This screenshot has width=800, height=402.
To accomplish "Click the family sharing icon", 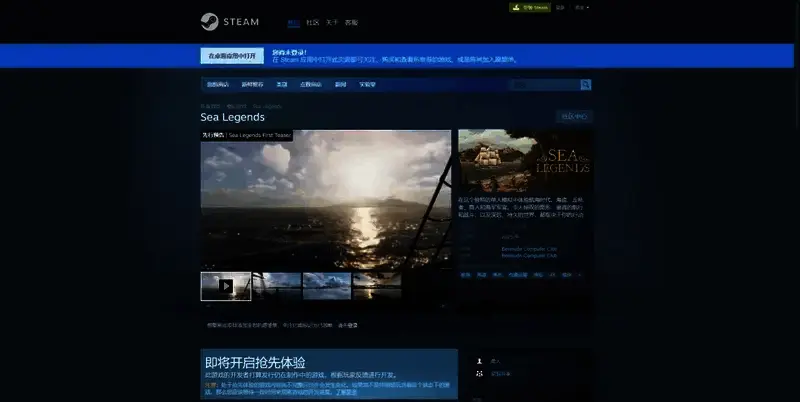I will pyautogui.click(x=479, y=374).
